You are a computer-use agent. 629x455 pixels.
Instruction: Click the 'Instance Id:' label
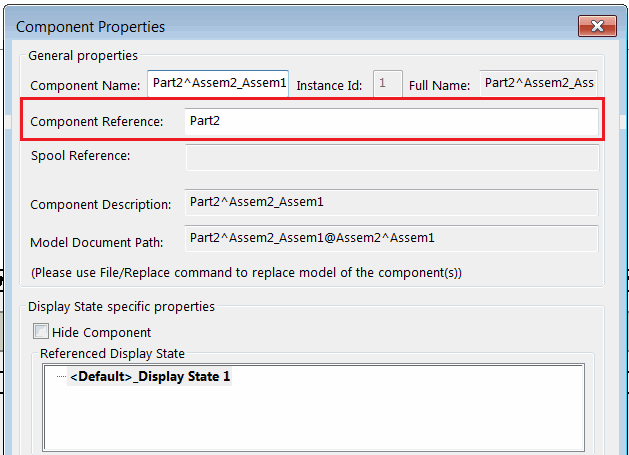tap(329, 86)
